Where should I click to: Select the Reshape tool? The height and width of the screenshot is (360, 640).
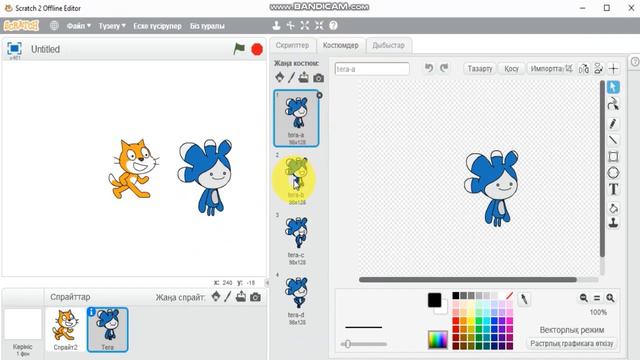click(x=613, y=104)
